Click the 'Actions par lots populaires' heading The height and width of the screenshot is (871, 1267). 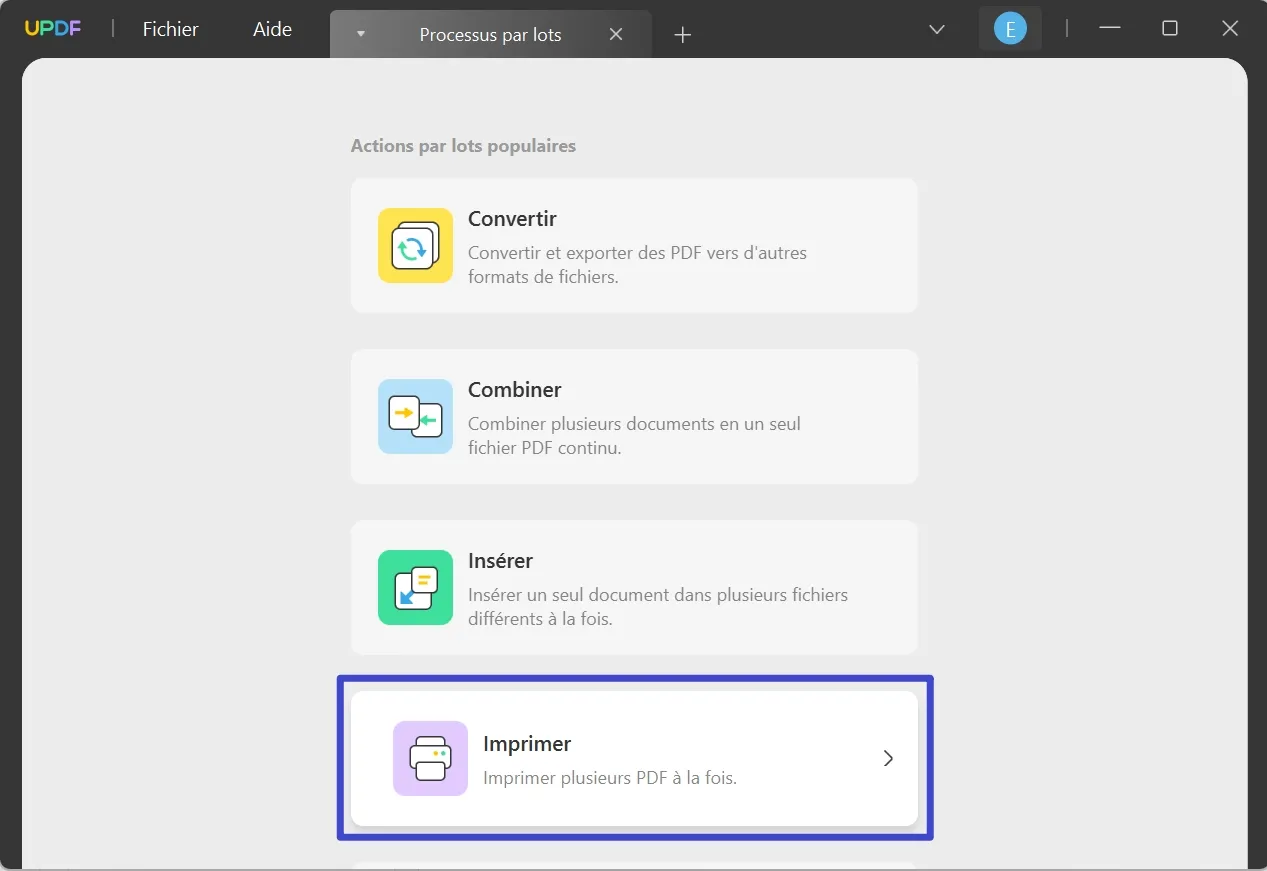[x=463, y=146]
